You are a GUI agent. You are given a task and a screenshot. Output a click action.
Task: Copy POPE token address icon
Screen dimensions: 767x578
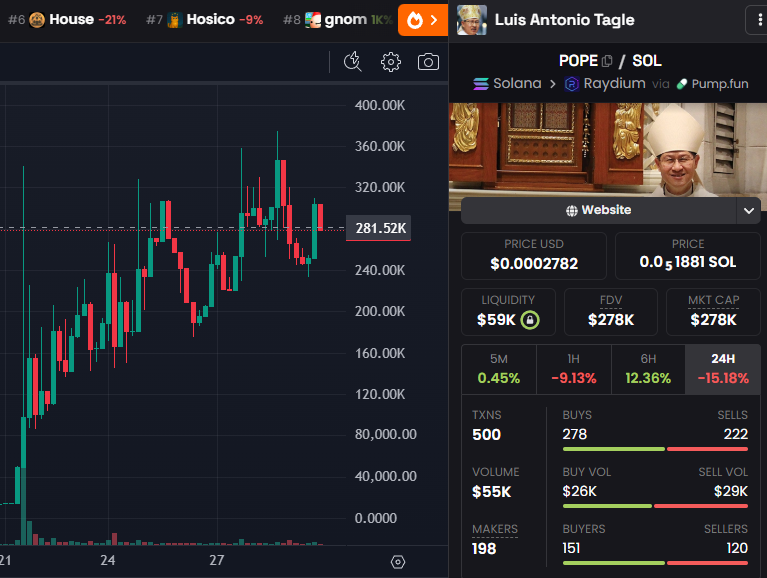tap(607, 61)
